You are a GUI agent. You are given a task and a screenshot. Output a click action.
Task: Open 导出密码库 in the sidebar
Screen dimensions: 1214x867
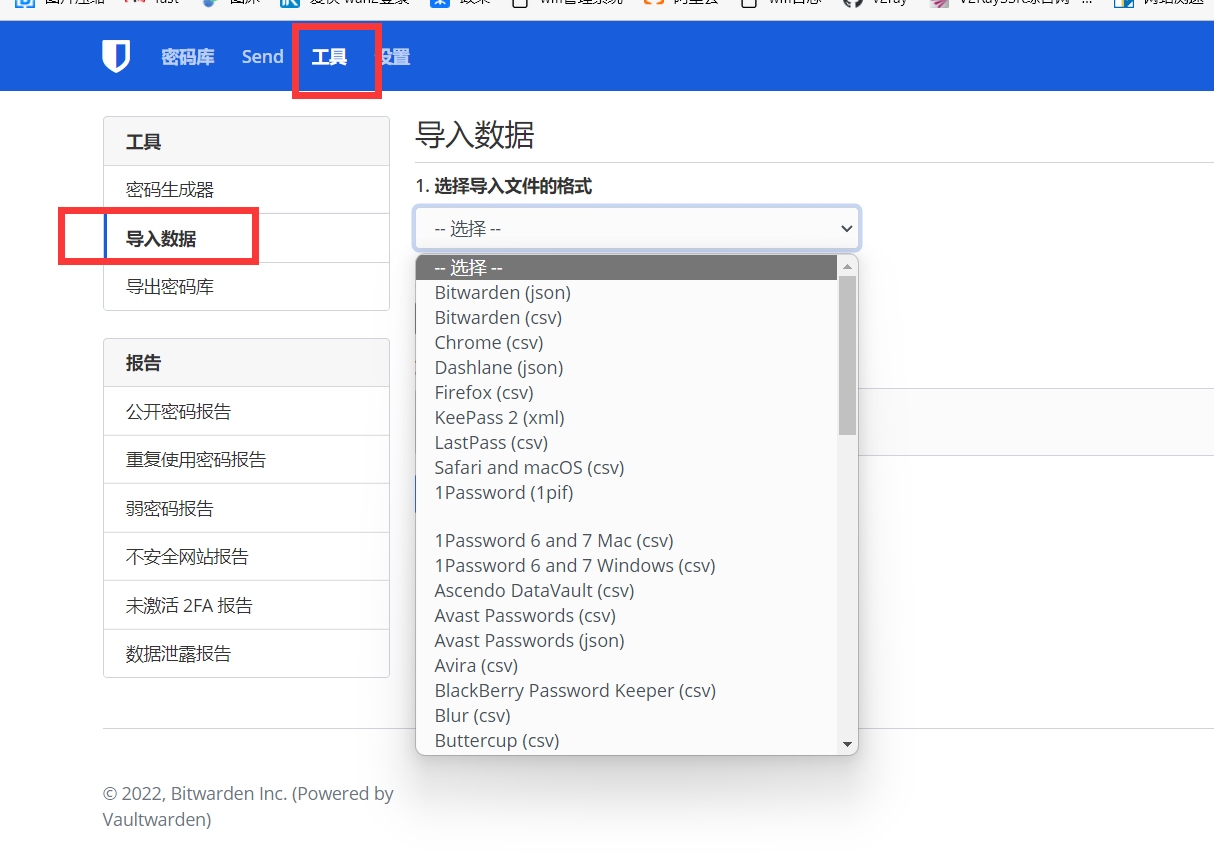(246, 287)
